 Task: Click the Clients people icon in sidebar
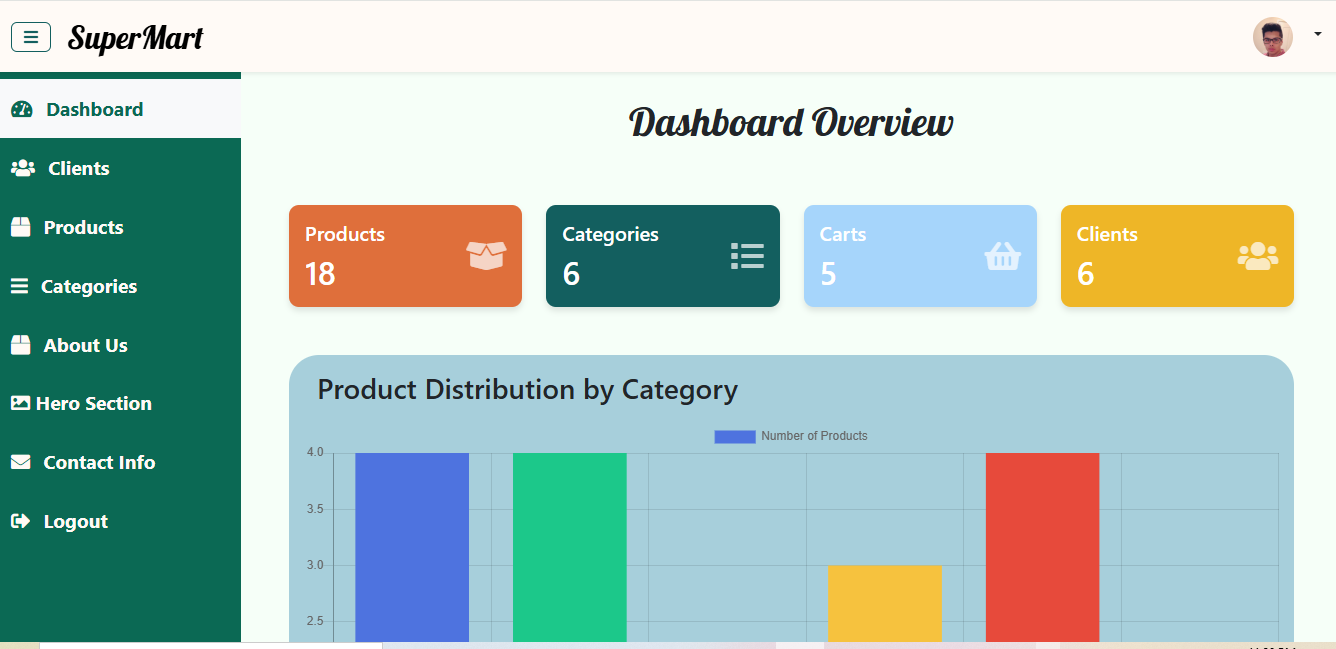tap(23, 168)
